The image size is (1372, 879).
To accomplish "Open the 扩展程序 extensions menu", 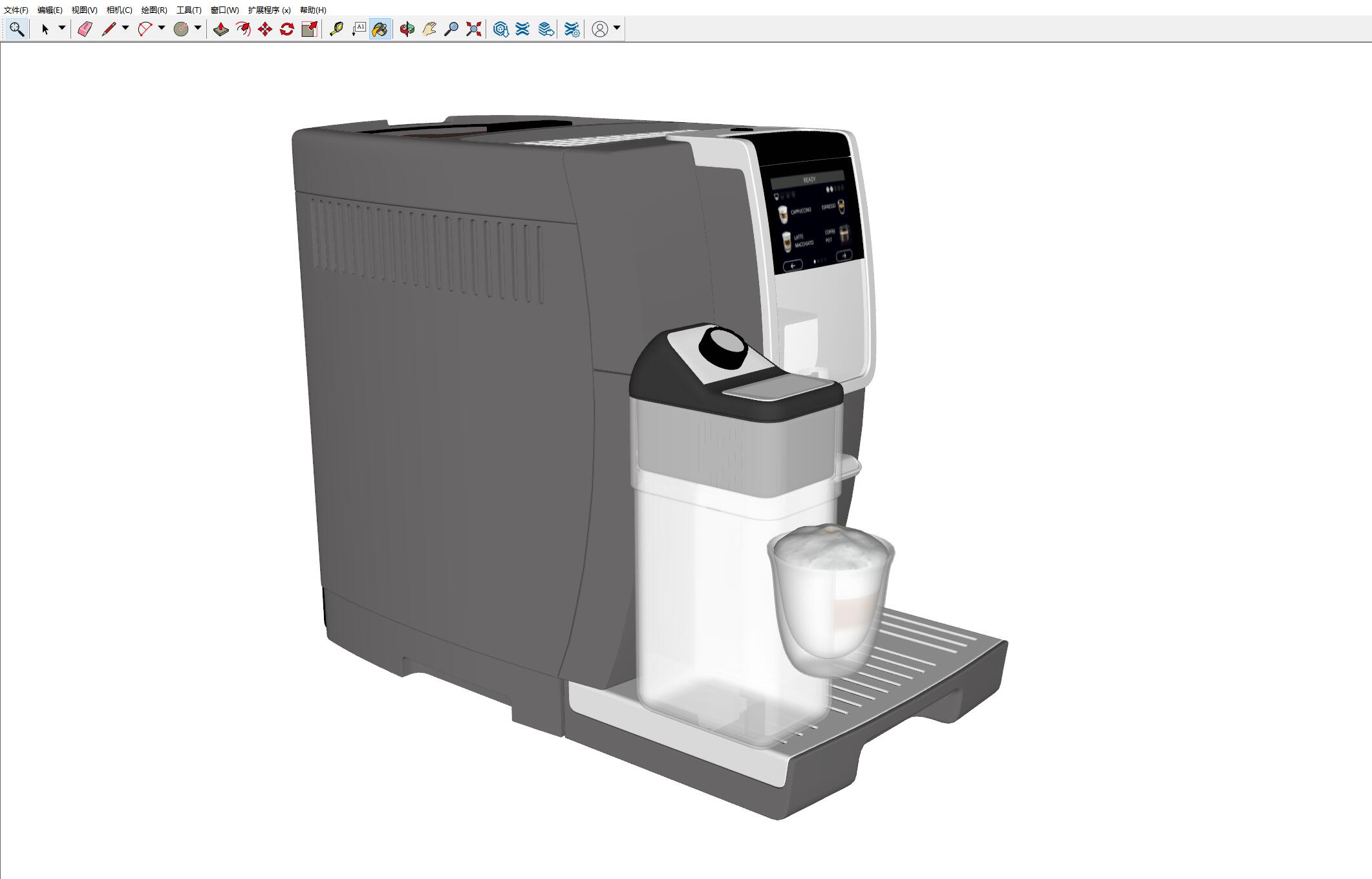I will pos(269,10).
